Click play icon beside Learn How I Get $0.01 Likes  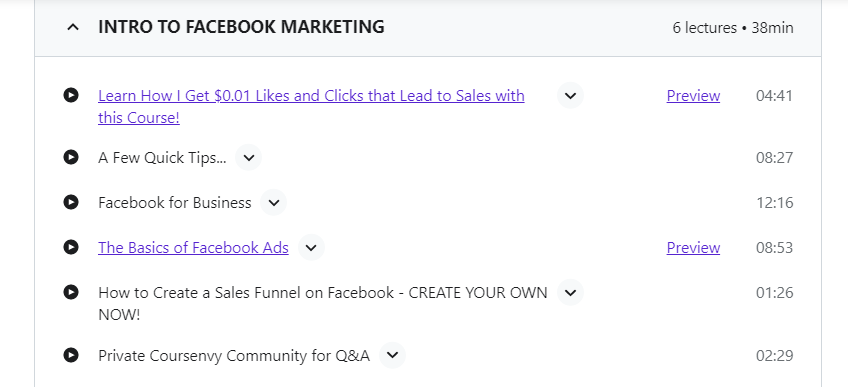(x=71, y=95)
